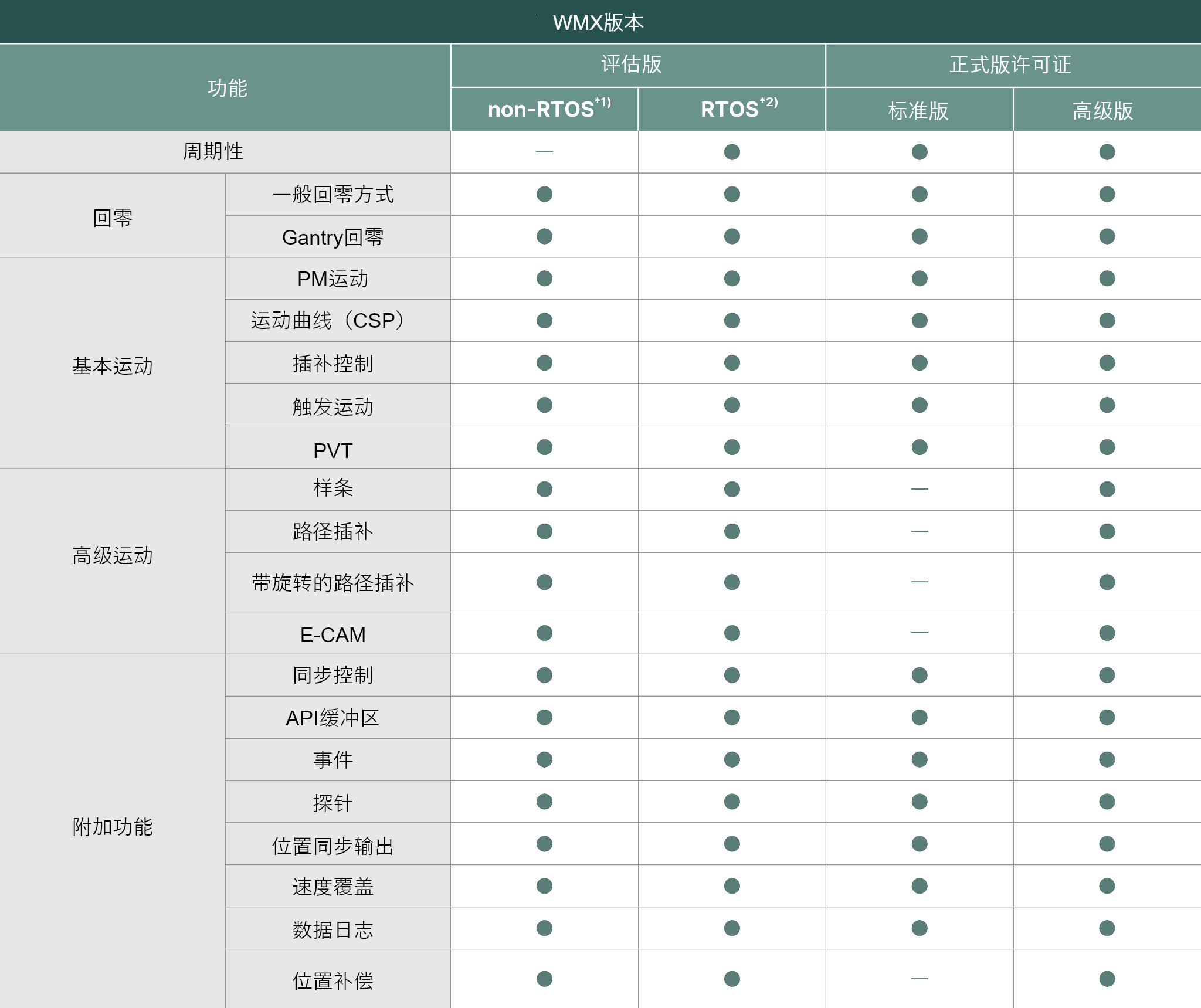Select the Gantry回零 row label

click(x=338, y=236)
